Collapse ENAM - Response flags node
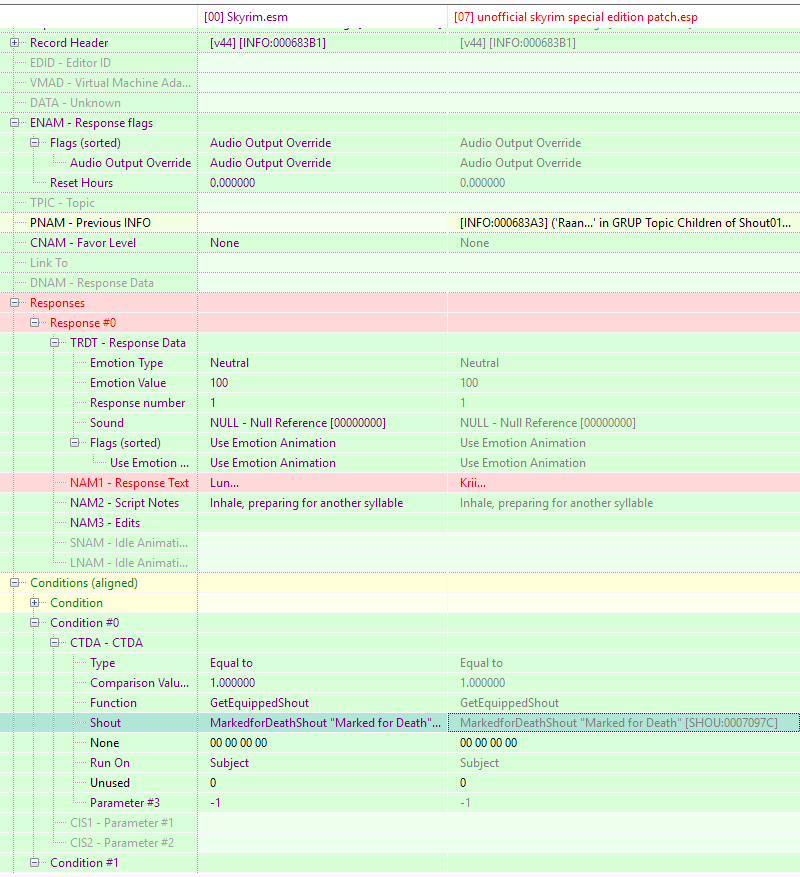The height and width of the screenshot is (877, 800). [15, 123]
